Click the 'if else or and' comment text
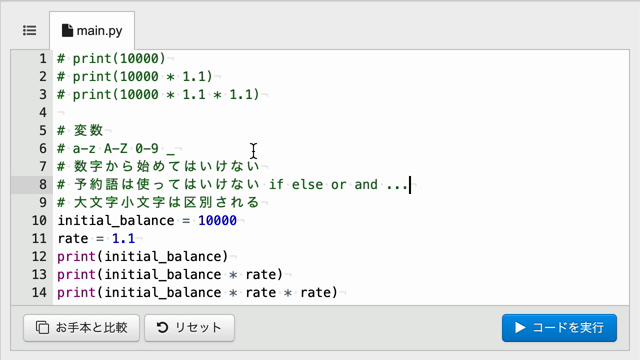Screen dimensions: 640x360 click(x=323, y=184)
